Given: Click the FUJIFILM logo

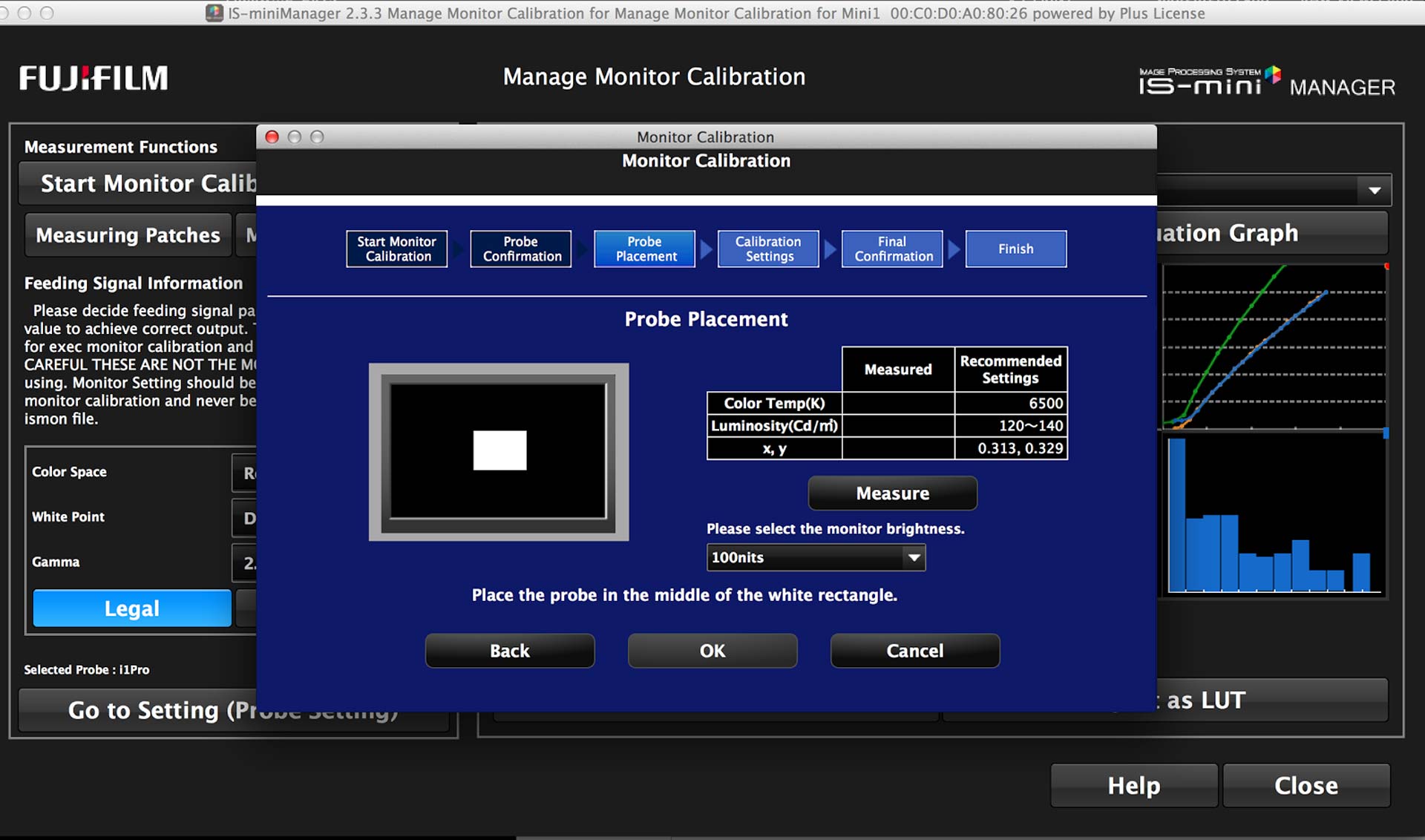Looking at the screenshot, I should [94, 78].
